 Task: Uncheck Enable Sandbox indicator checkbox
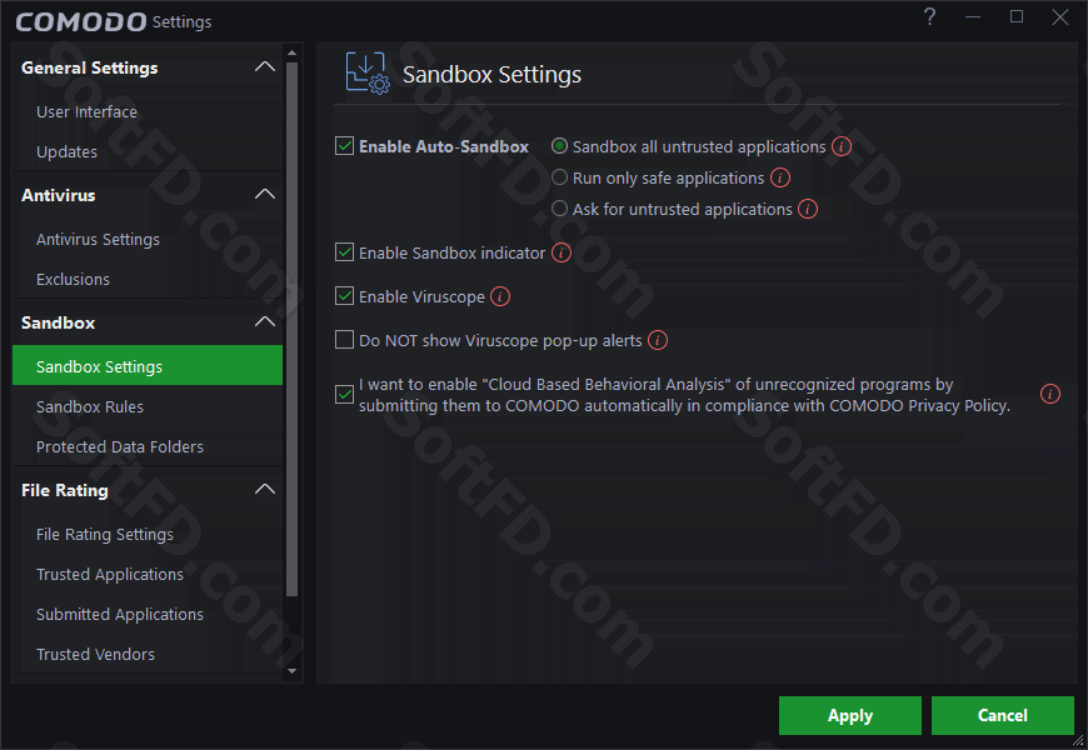point(345,252)
